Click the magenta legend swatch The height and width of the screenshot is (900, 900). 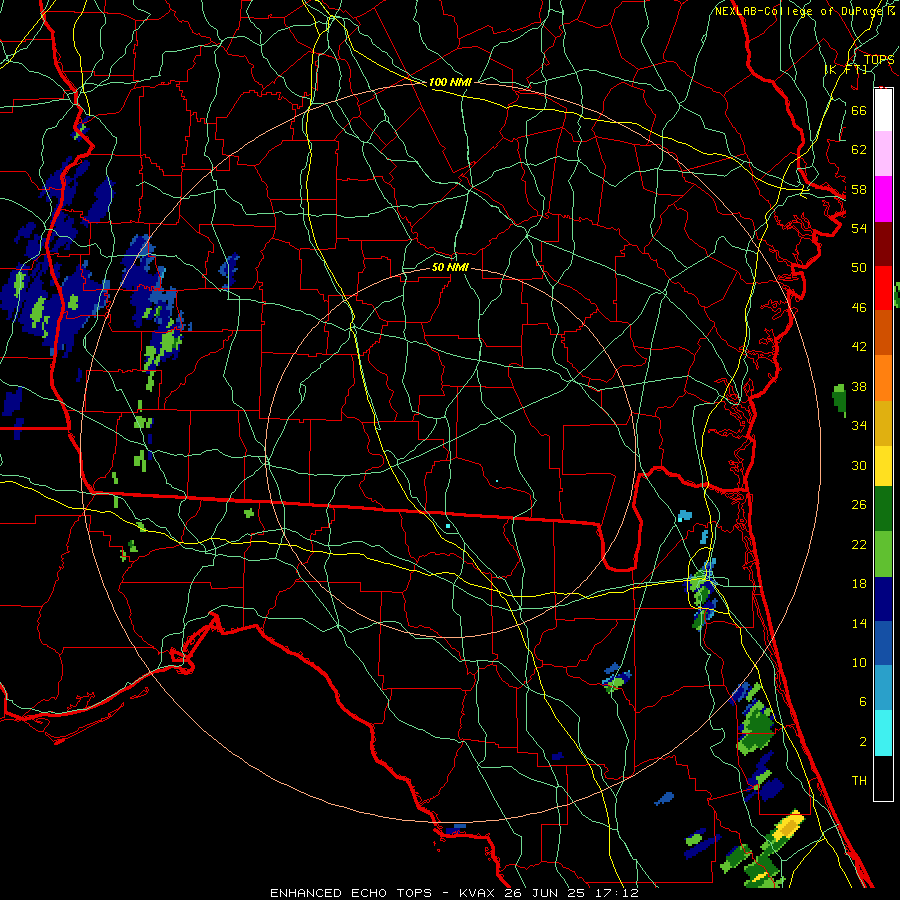883,199
